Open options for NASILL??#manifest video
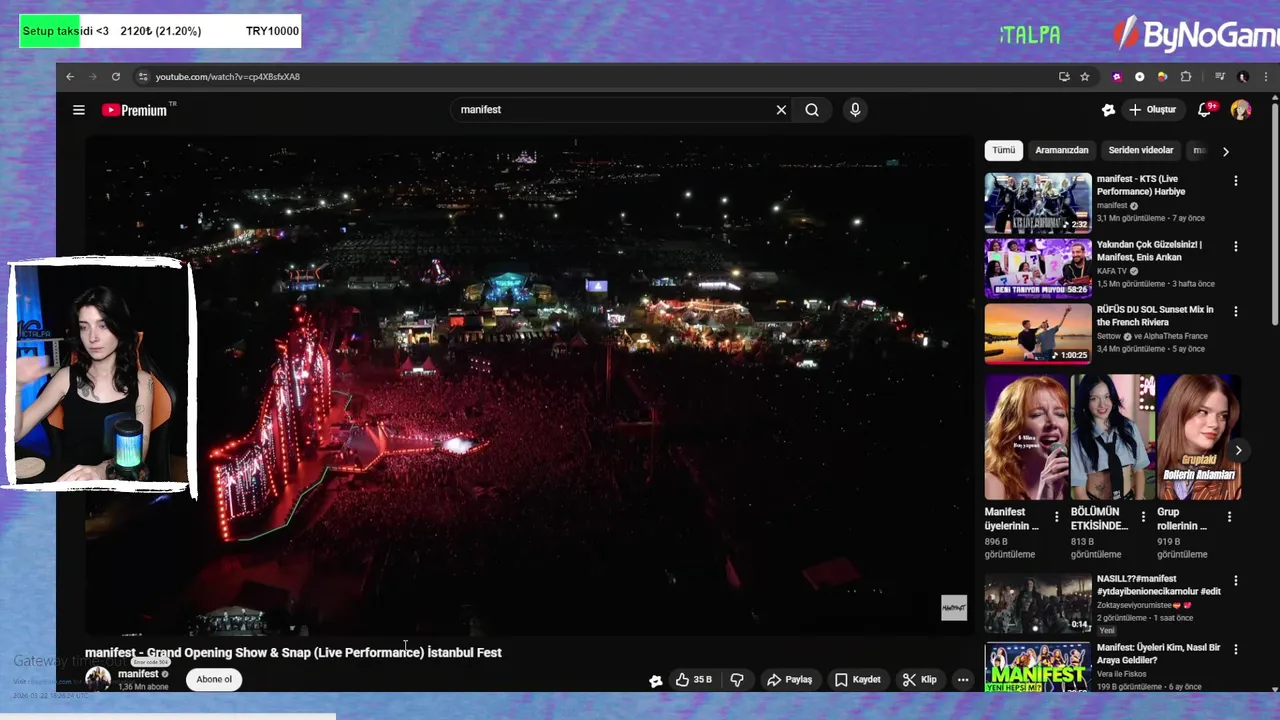The height and width of the screenshot is (720, 1280). pos(1236,580)
